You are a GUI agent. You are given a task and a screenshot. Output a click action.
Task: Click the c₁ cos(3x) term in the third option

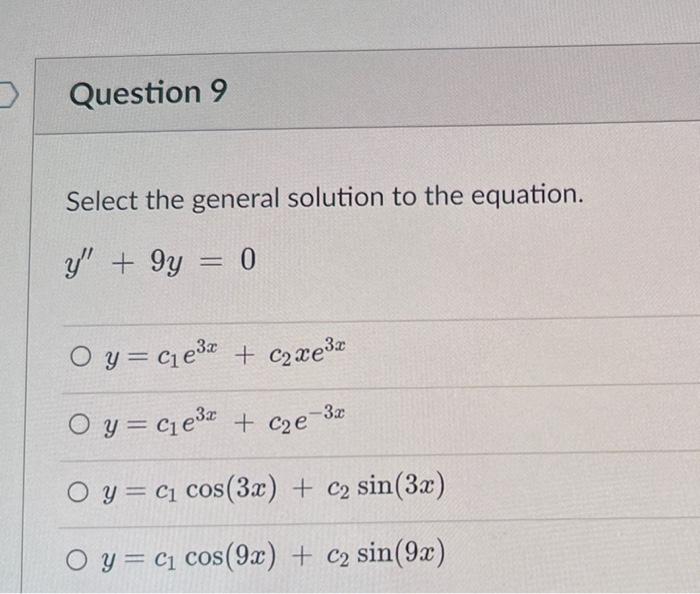216,488
